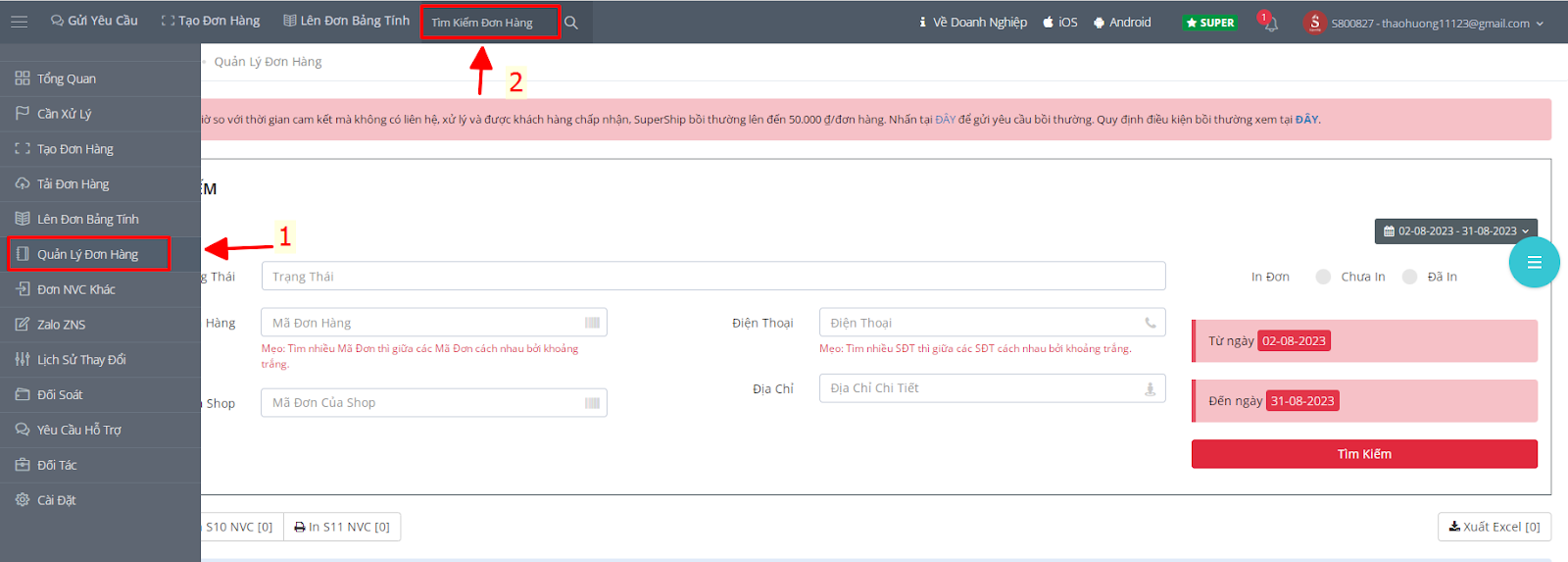Open the Trạng Thái status dropdown field

713,277
